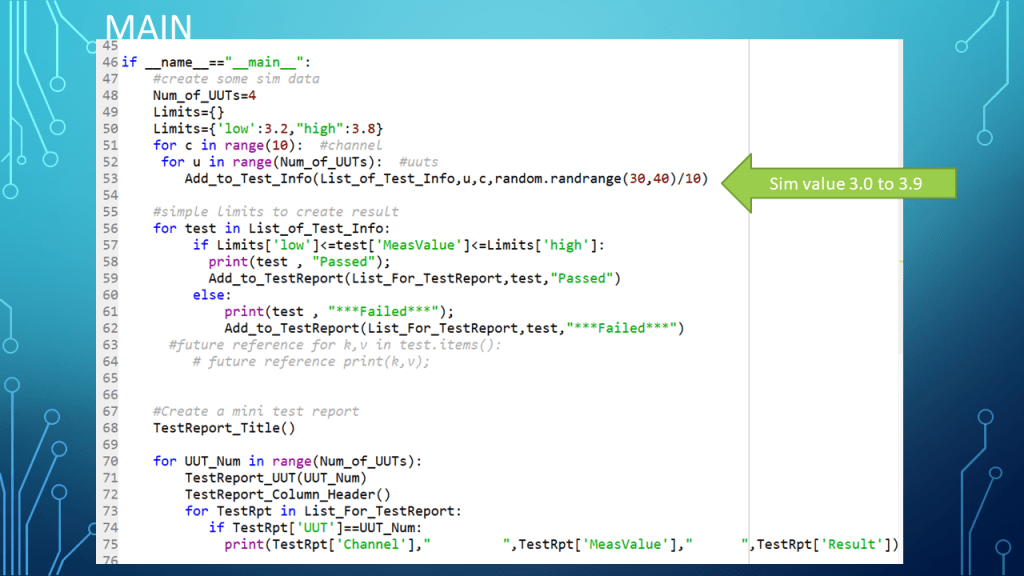The height and width of the screenshot is (576, 1024).
Task: Click the '#create some sim data' comment
Action: point(235,79)
